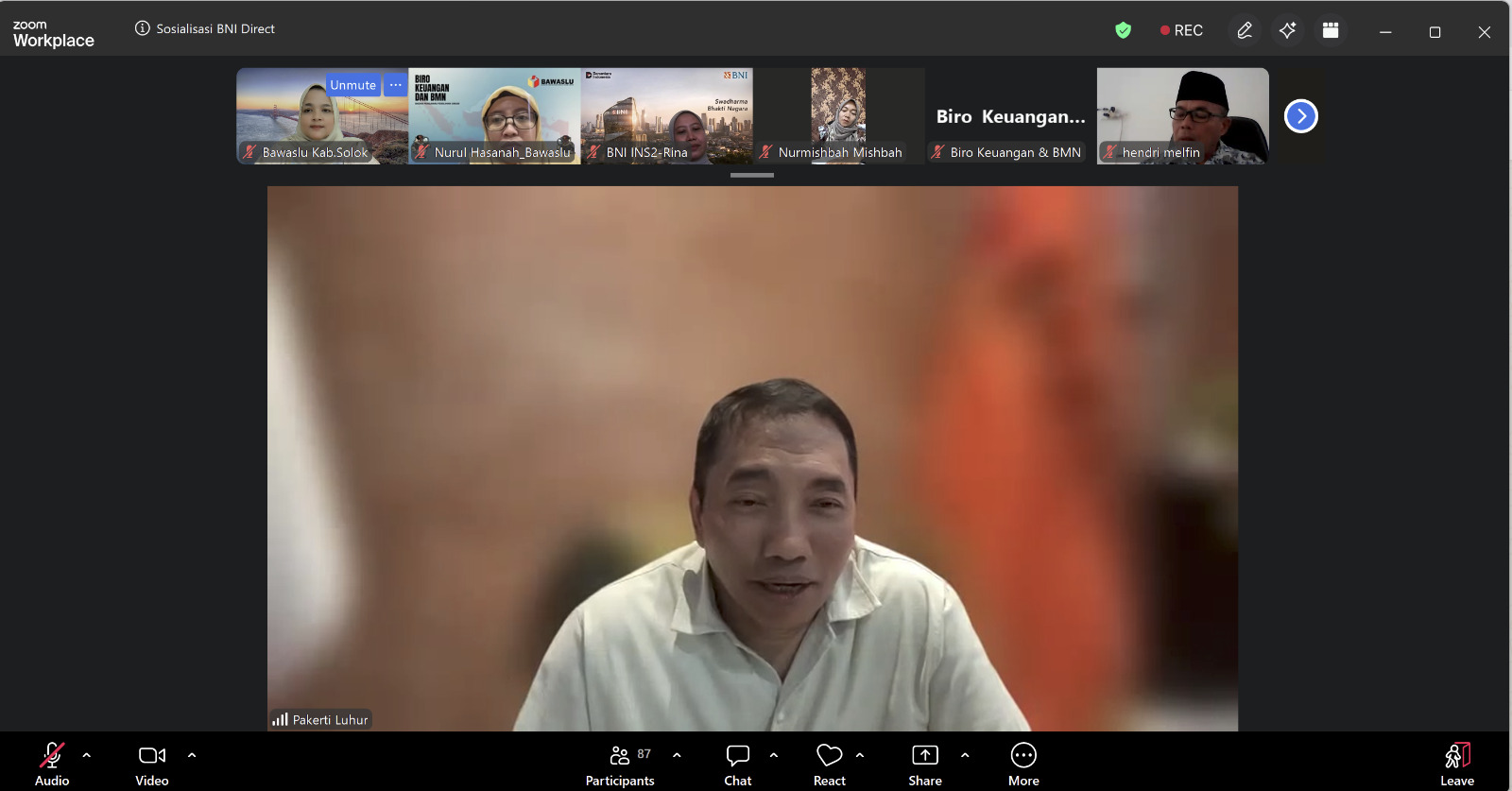The width and height of the screenshot is (1512, 791).
Task: Expand audio options caret next to Audio
Action: 87,755
